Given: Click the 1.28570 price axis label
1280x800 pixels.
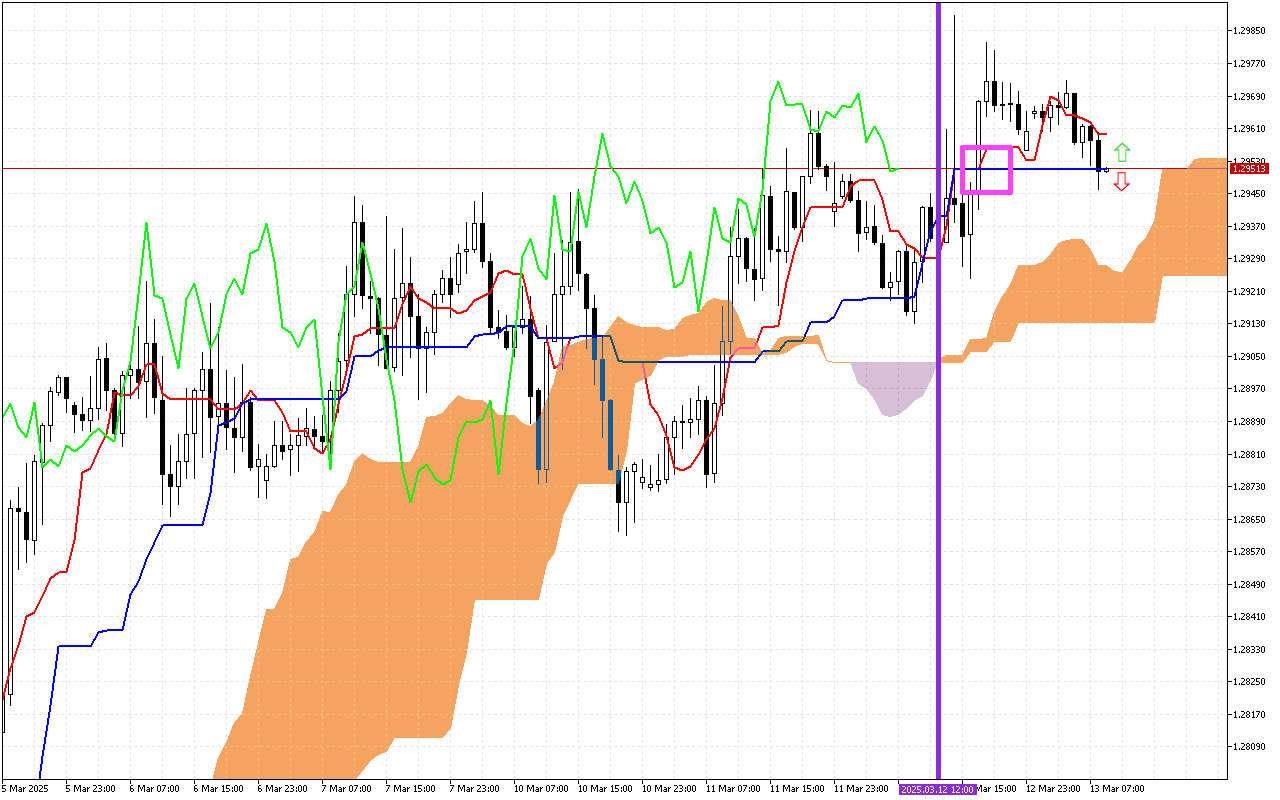Looking at the screenshot, I should 1250,552.
